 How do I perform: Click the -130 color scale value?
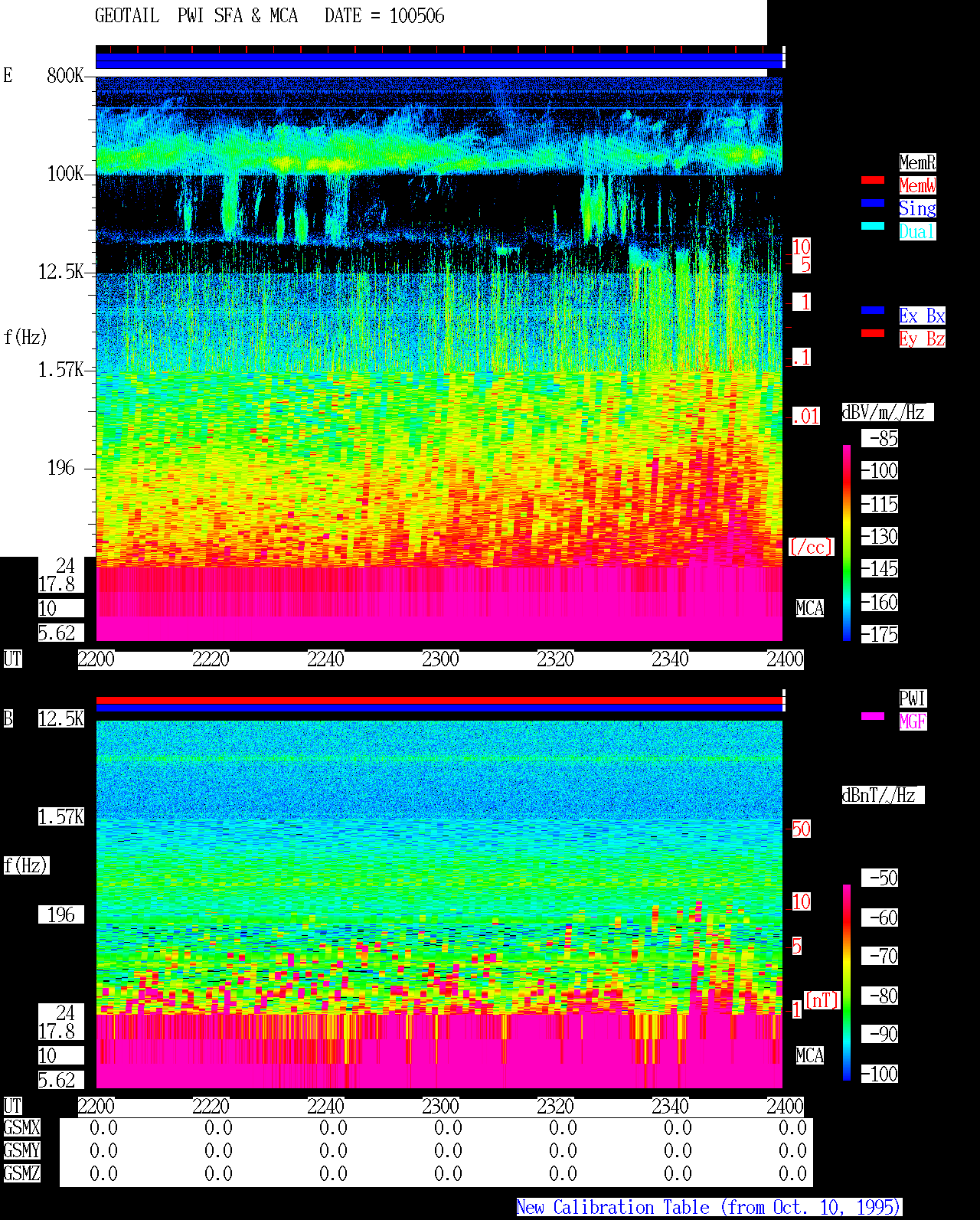(880, 536)
